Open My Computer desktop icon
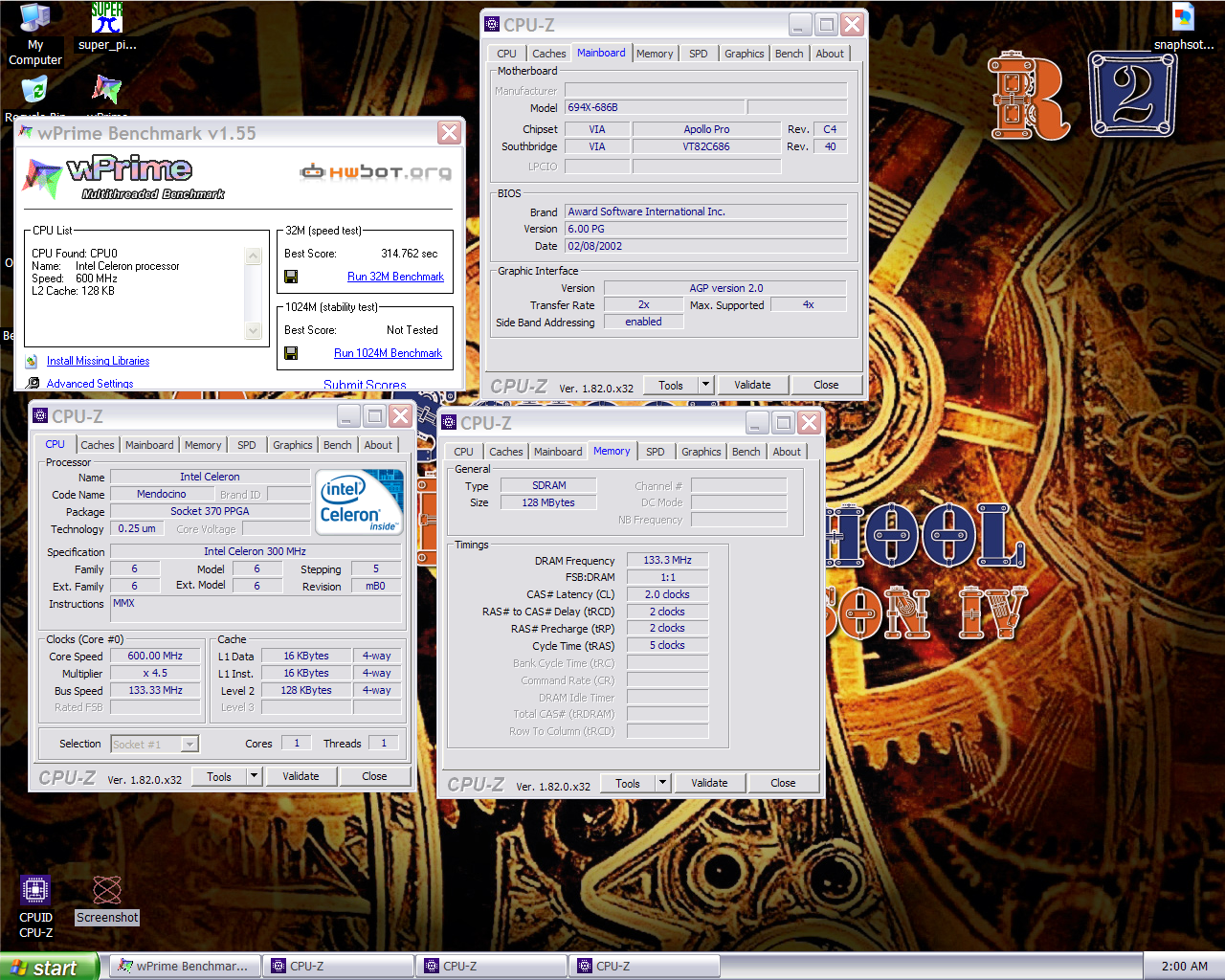Screen dimensions: 1225x980 [x=34, y=17]
